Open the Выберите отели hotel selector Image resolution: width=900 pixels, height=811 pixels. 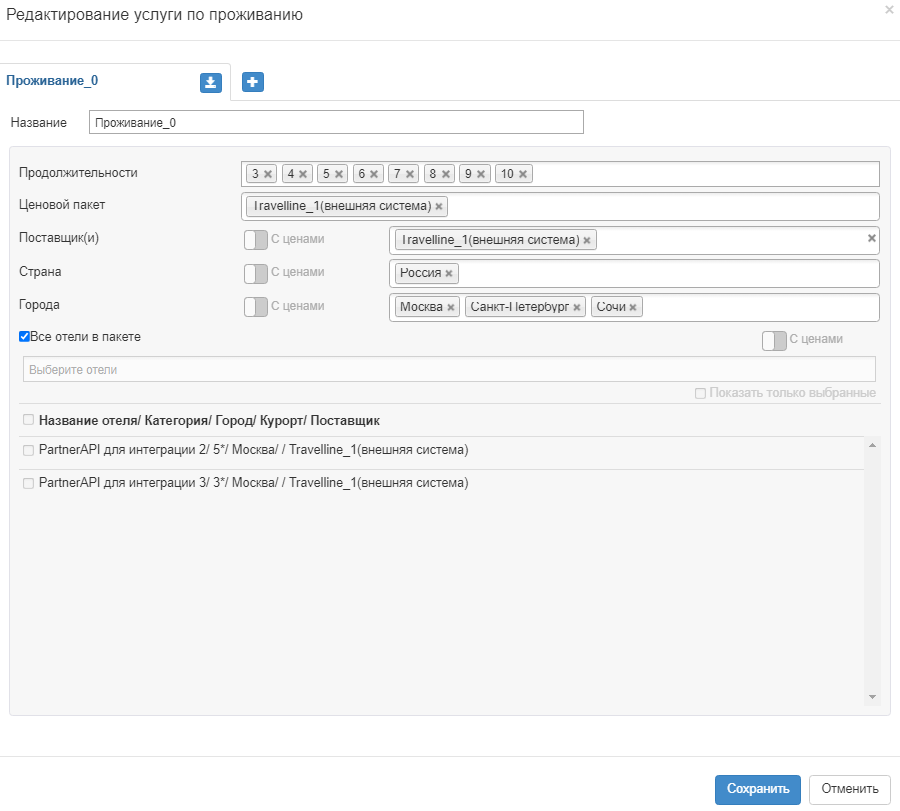click(x=448, y=369)
